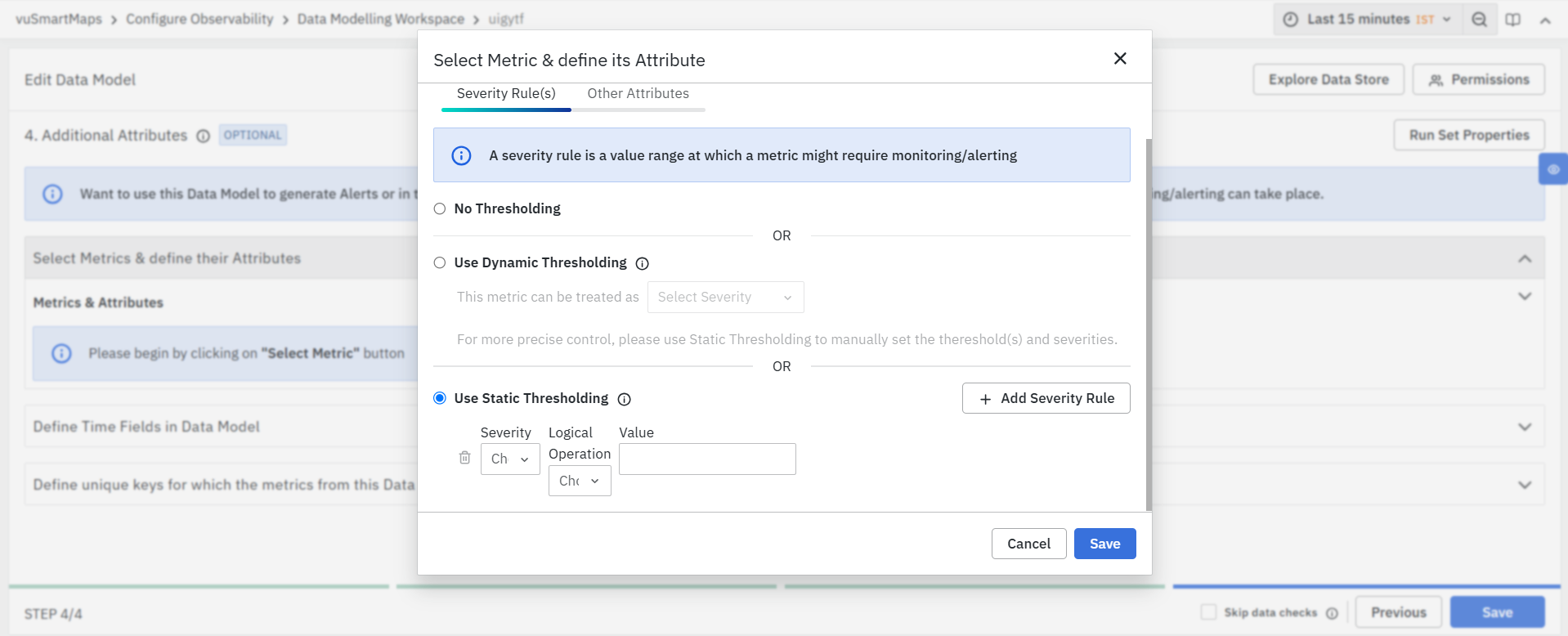Select the Use Static Thresholding radio button
The image size is (1568, 636).
440,398
